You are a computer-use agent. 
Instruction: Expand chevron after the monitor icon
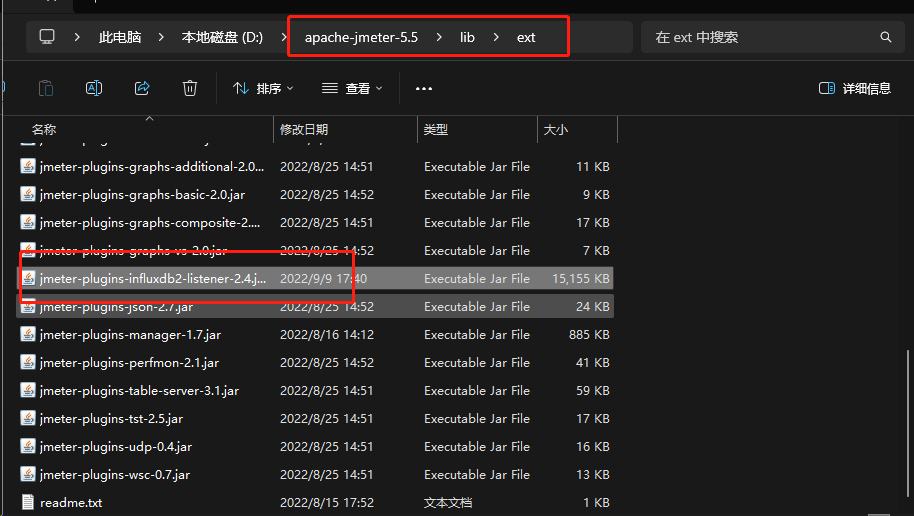[x=77, y=37]
